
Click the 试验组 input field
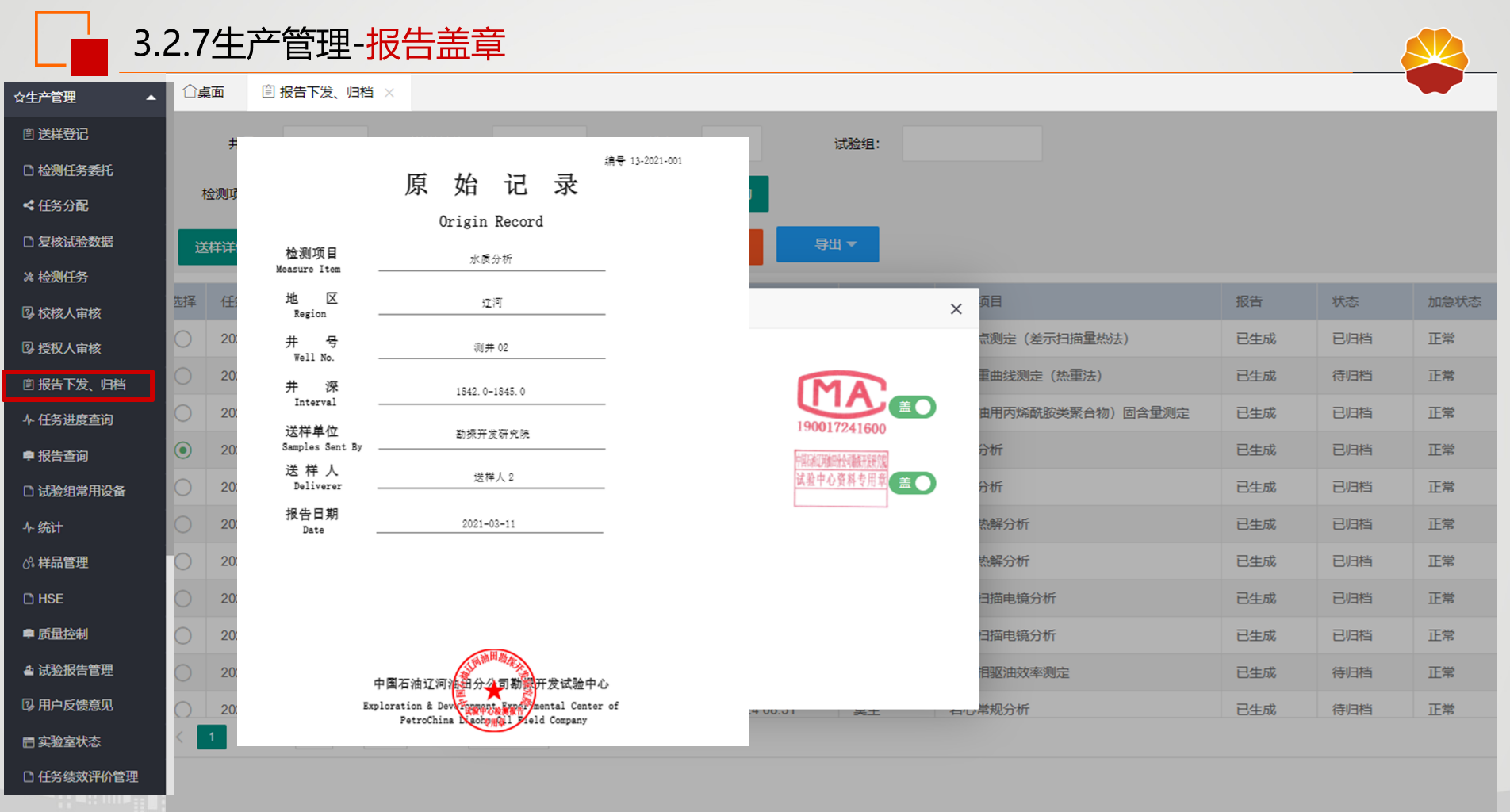972,144
